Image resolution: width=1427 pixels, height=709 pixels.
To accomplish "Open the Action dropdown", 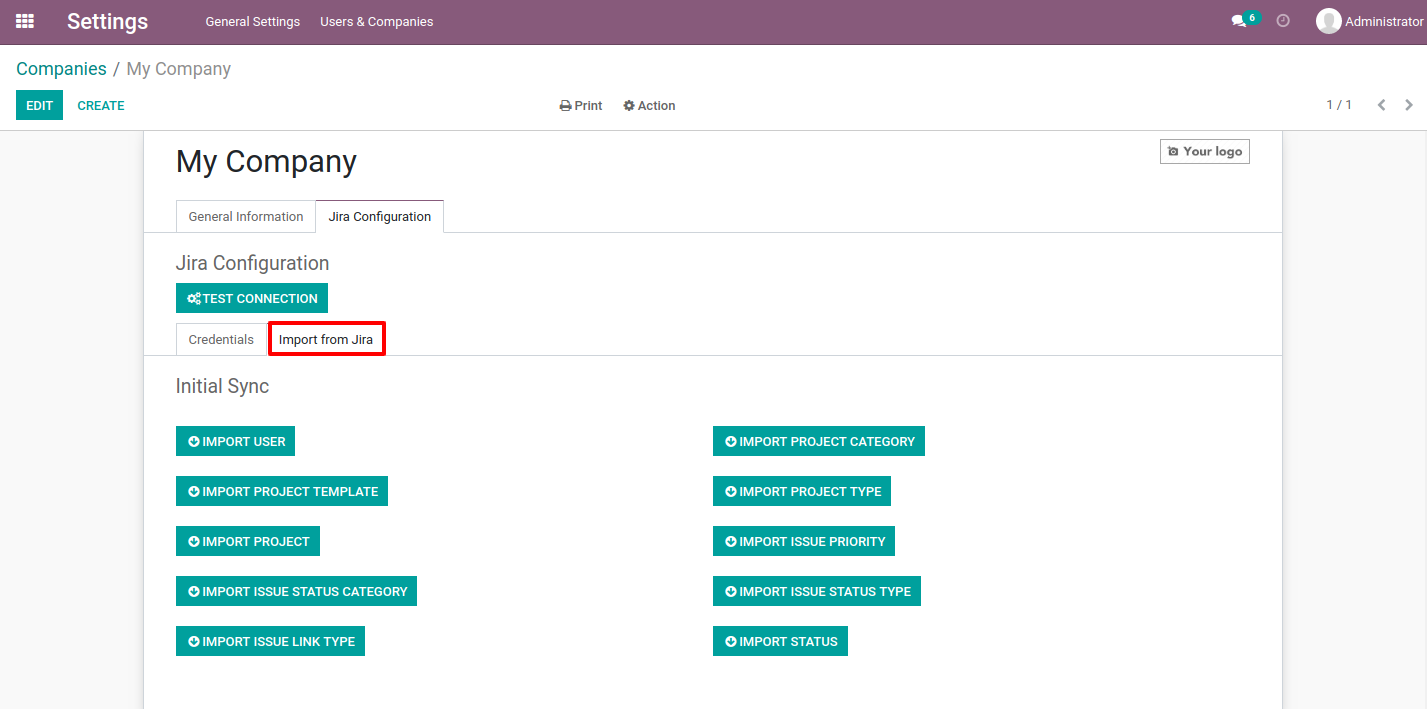I will coord(649,106).
